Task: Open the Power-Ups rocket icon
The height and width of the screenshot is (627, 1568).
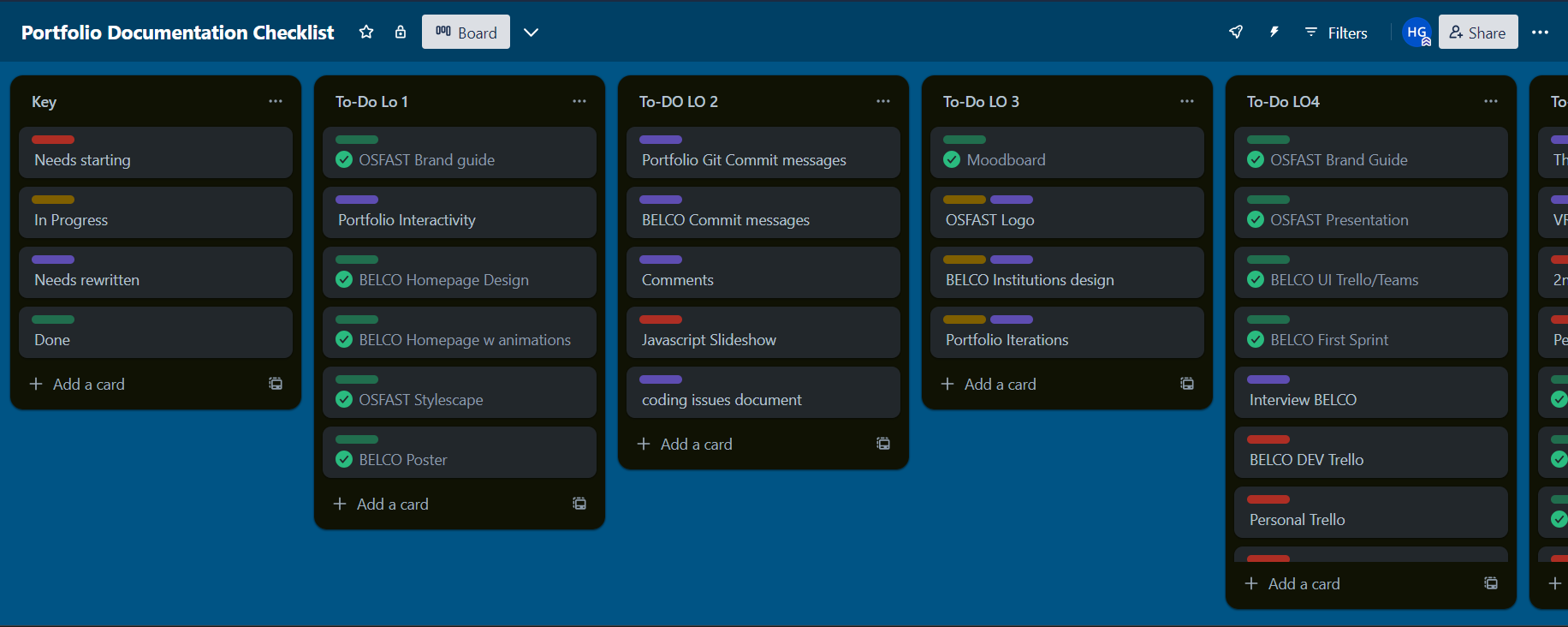Action: pos(1236,32)
